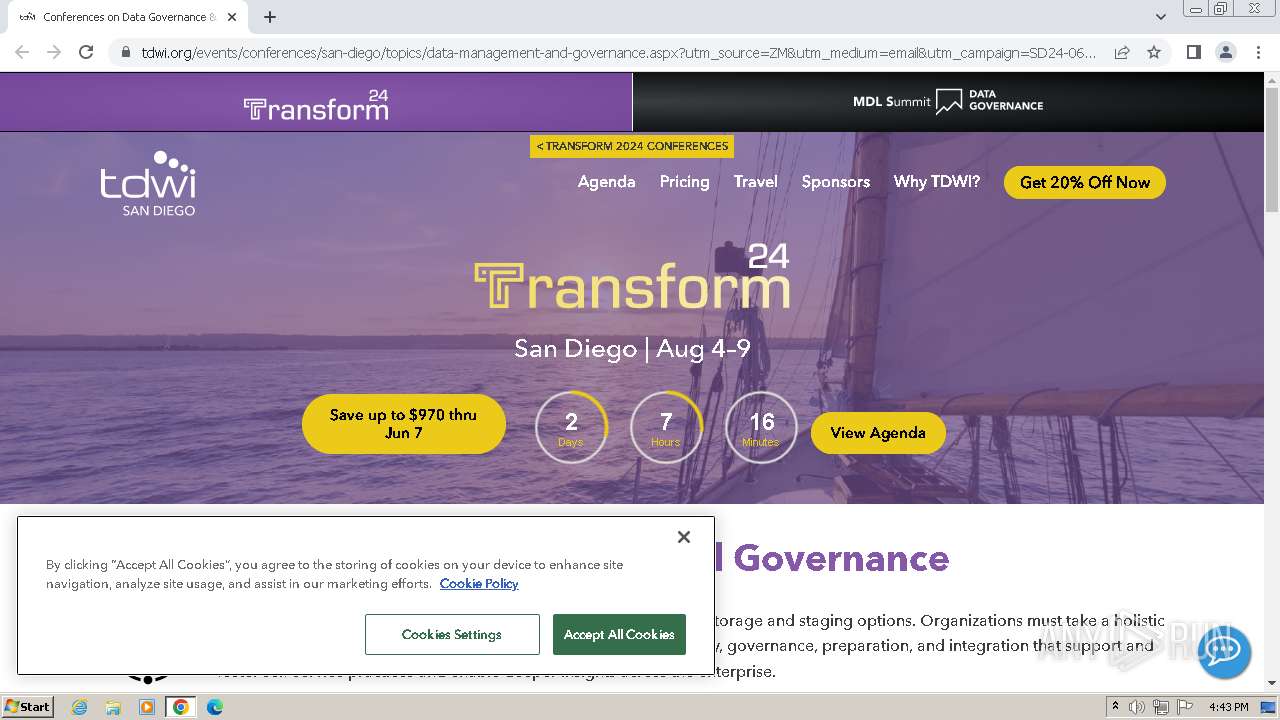Click the taskbar clock showing 4:43 PM

tap(1229, 707)
